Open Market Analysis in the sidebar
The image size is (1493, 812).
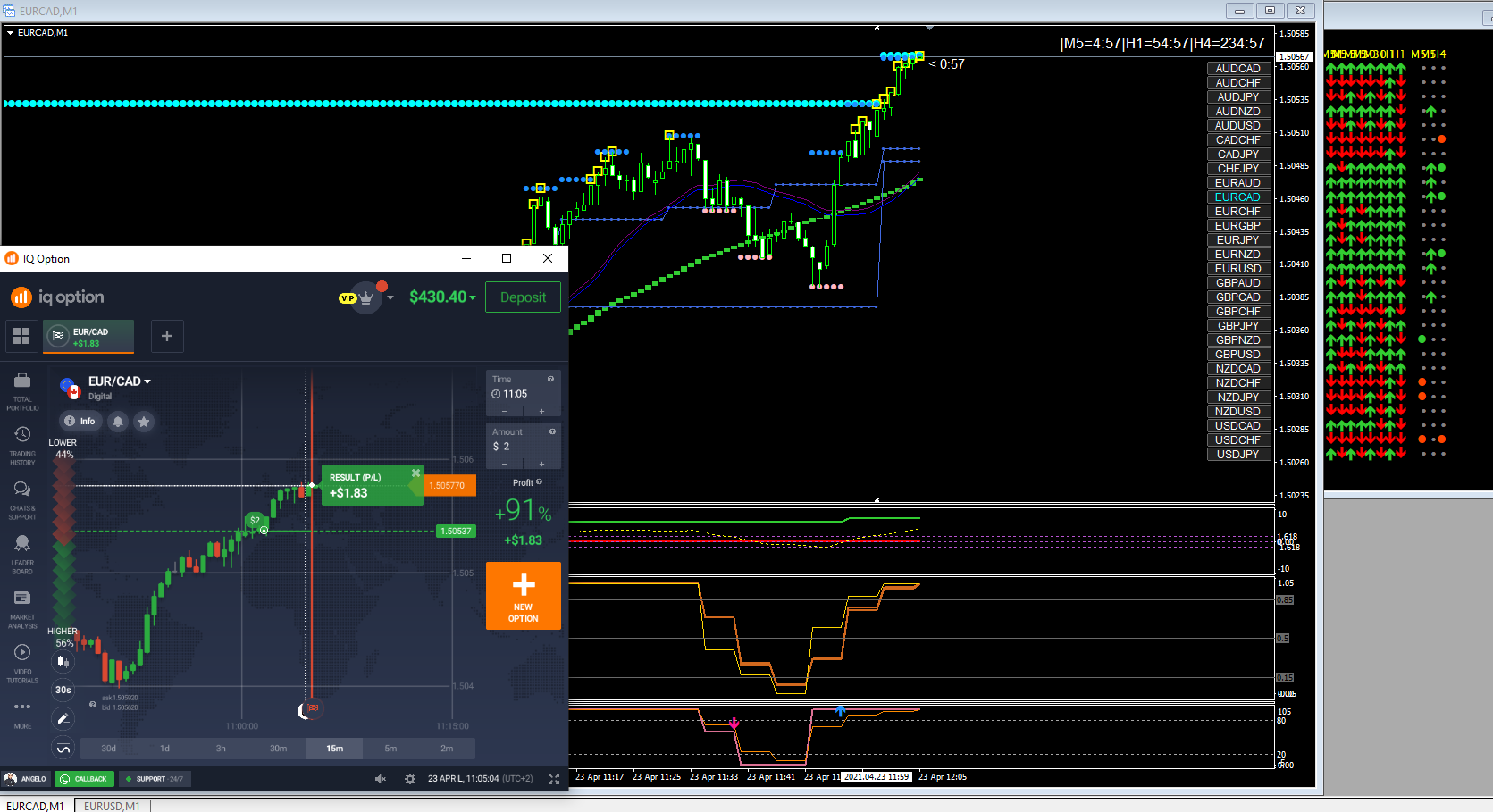(22, 609)
